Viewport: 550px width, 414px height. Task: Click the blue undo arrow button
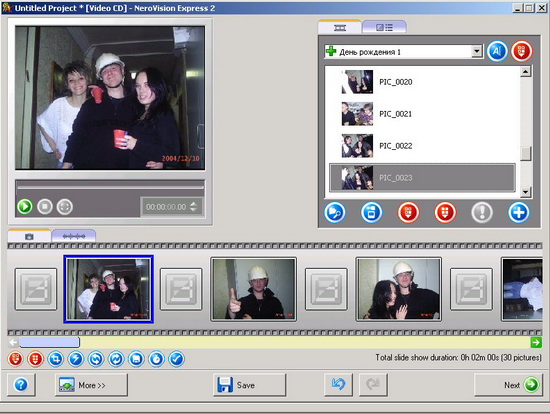[338, 385]
